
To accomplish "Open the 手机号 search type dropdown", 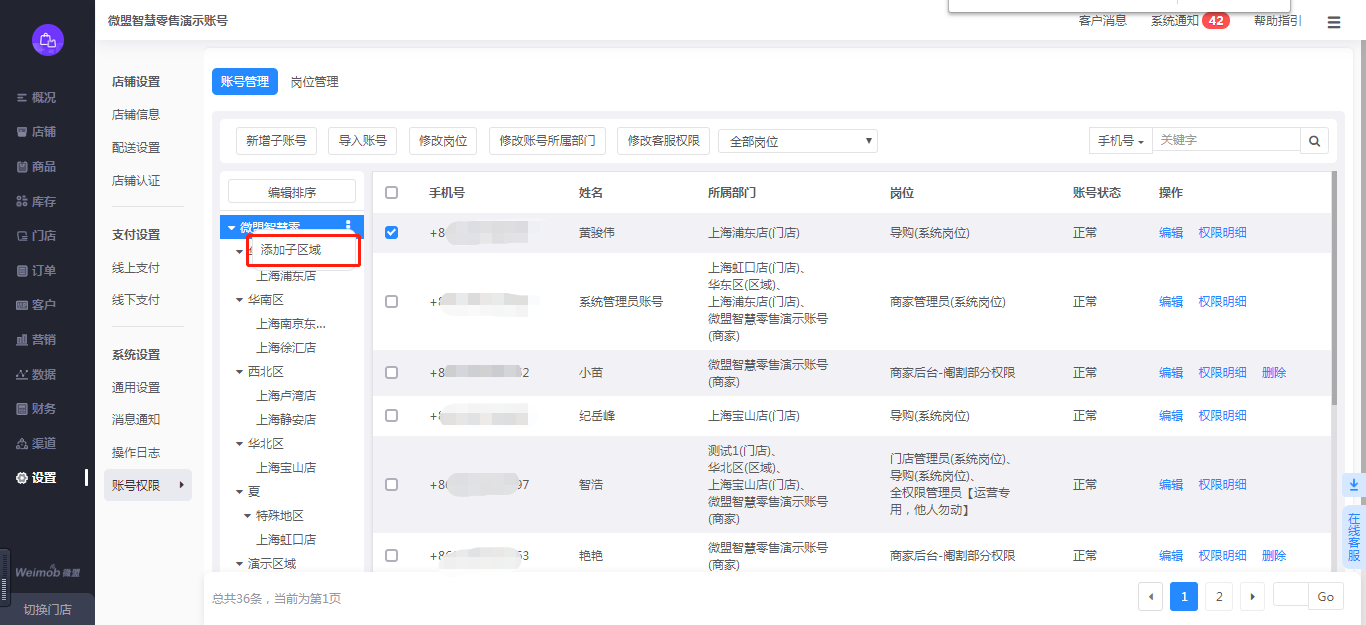I will (x=1120, y=141).
